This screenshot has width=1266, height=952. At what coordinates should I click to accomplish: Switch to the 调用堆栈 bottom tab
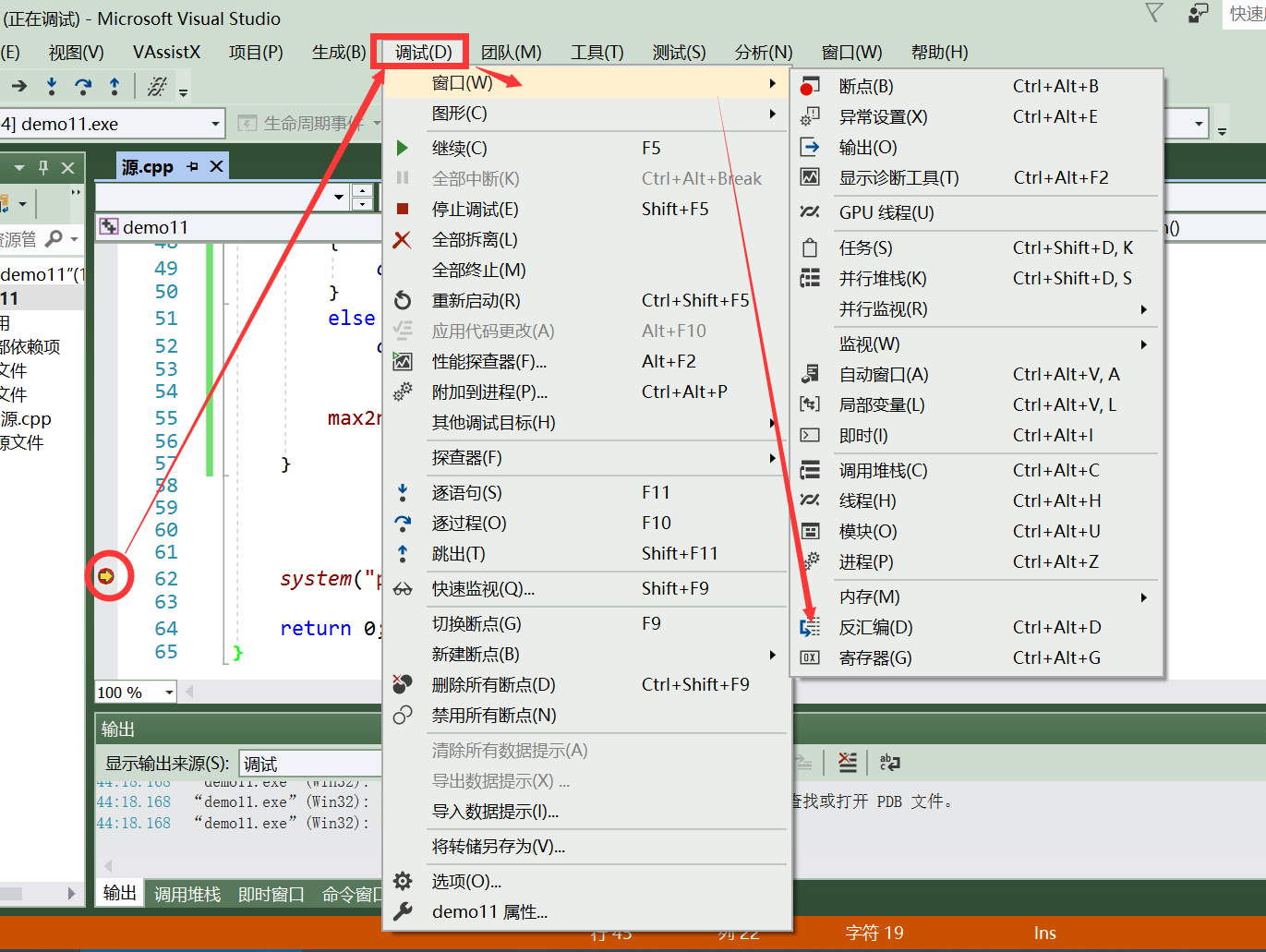click(x=187, y=894)
